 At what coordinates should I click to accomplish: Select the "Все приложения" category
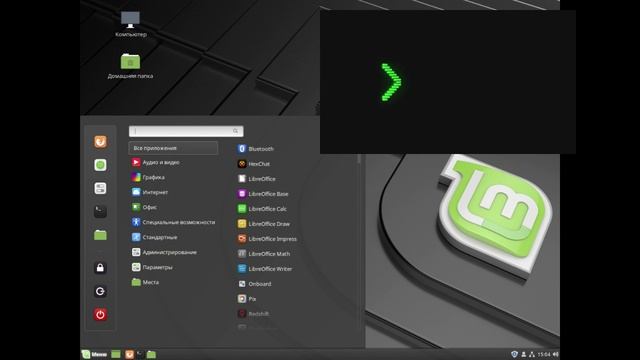[x=173, y=148]
